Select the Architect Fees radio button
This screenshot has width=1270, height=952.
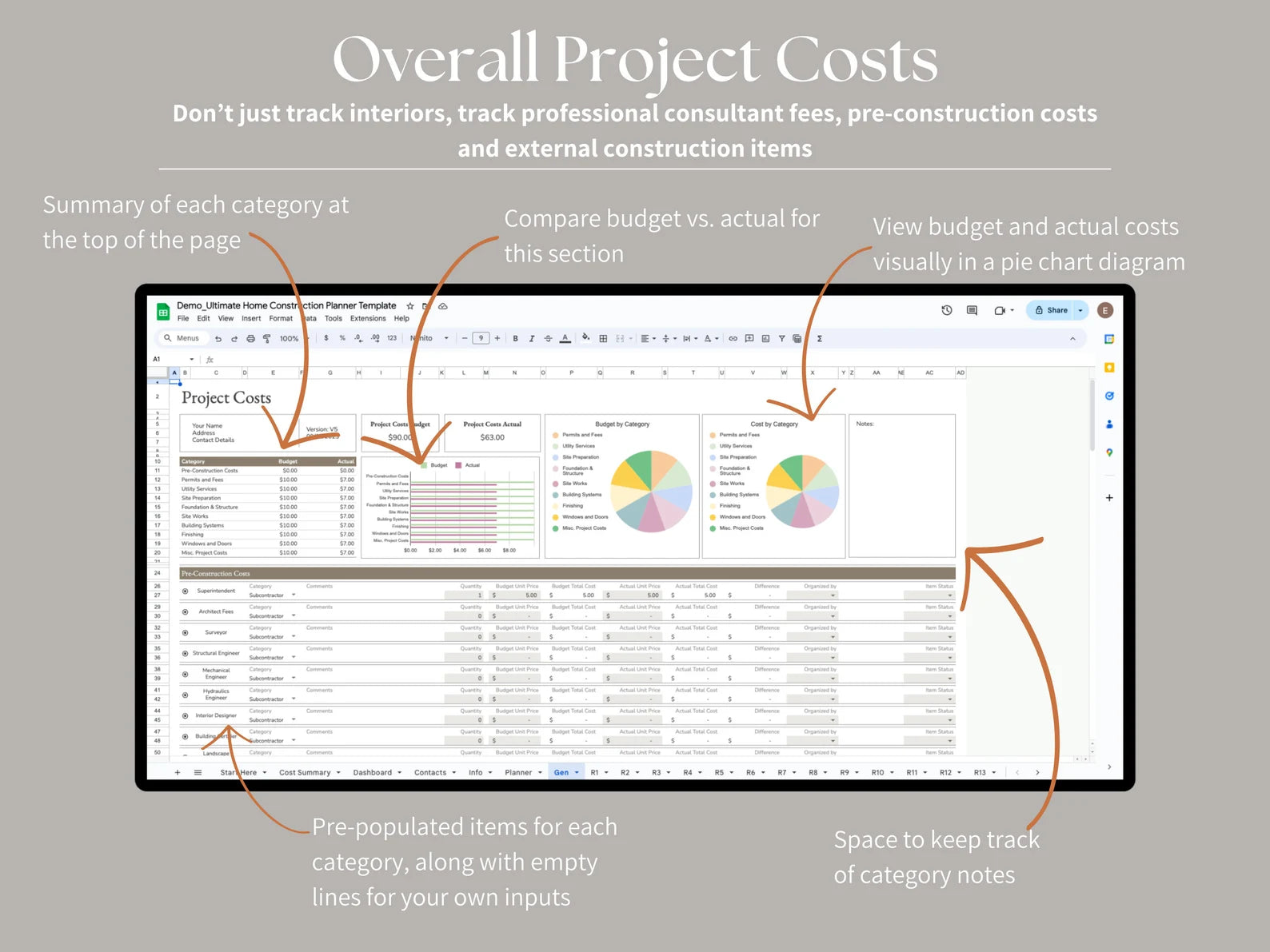185,612
